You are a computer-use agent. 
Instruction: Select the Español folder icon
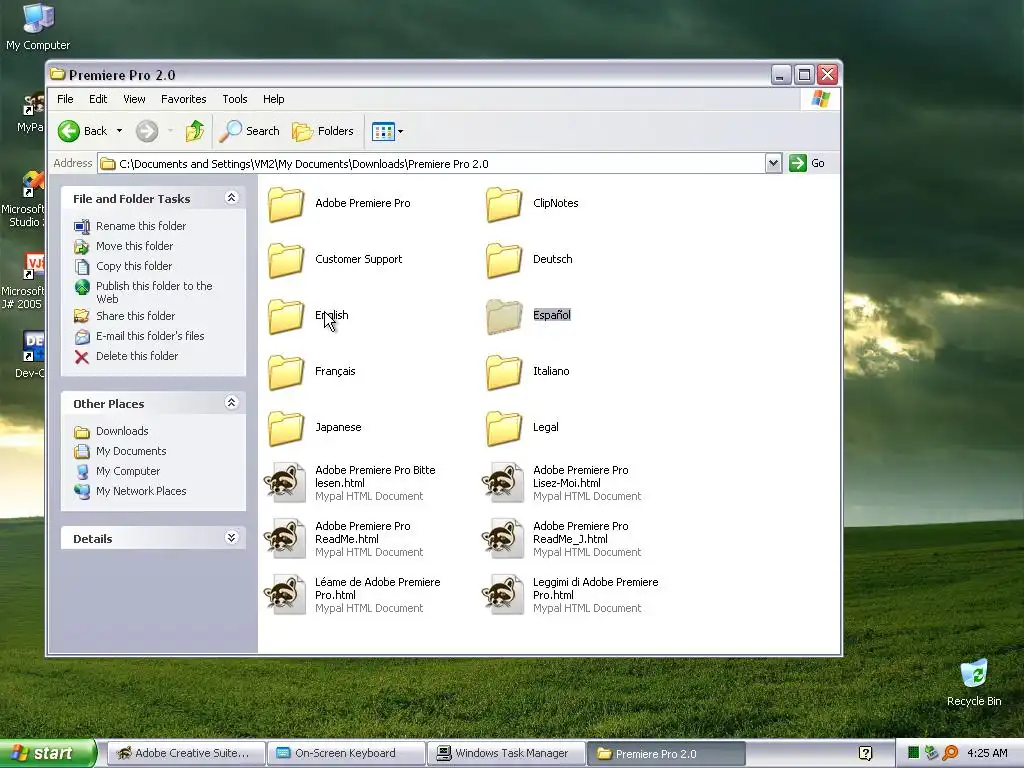504,316
